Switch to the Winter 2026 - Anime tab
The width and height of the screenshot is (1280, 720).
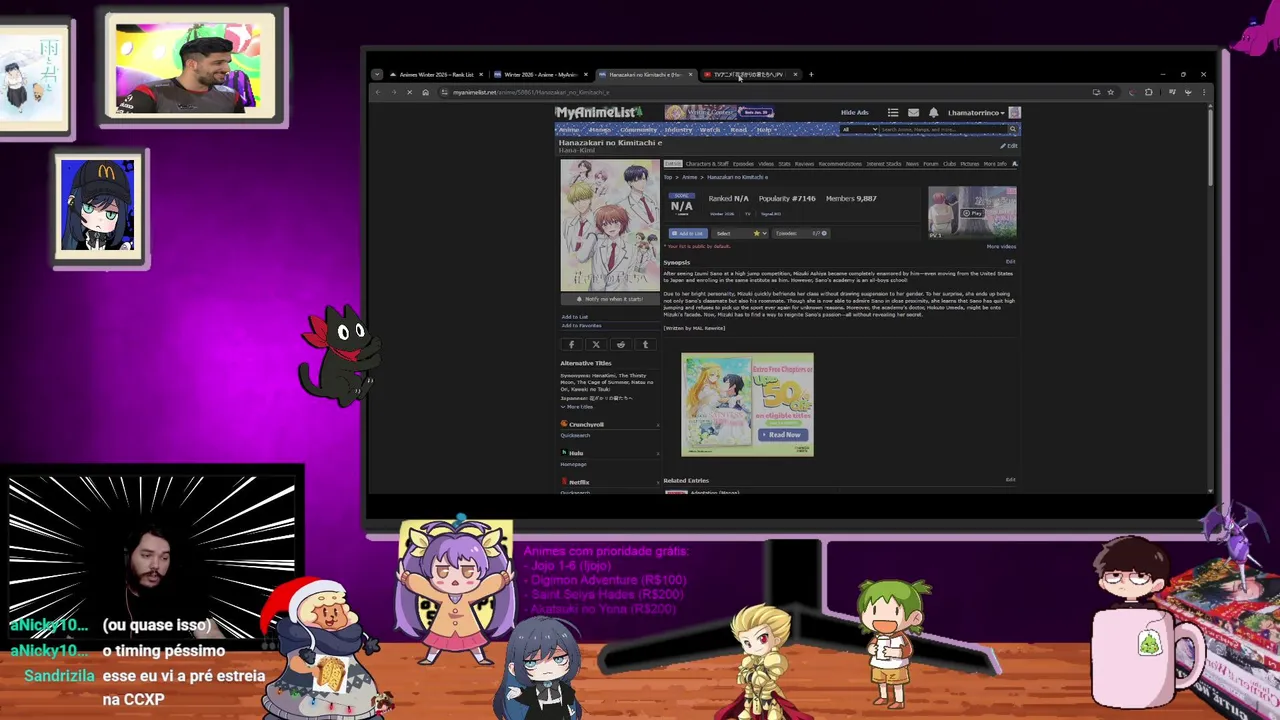pyautogui.click(x=540, y=74)
